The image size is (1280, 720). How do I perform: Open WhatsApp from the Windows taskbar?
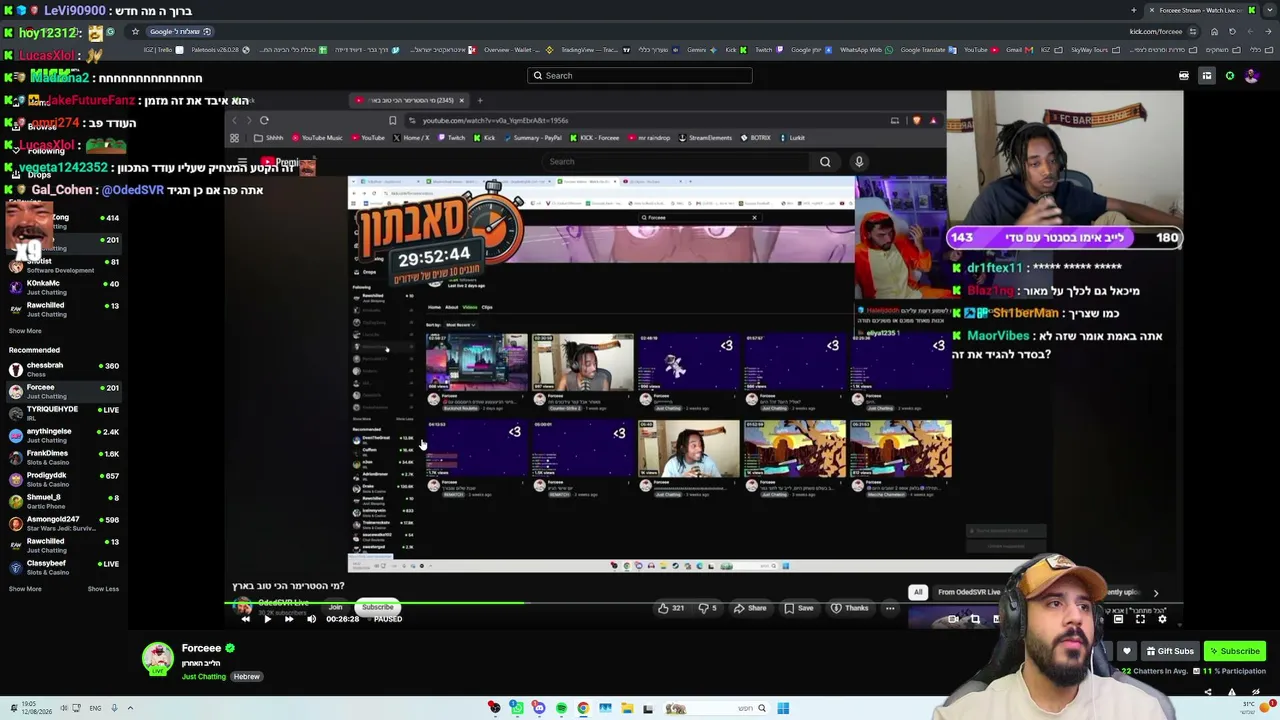517,709
